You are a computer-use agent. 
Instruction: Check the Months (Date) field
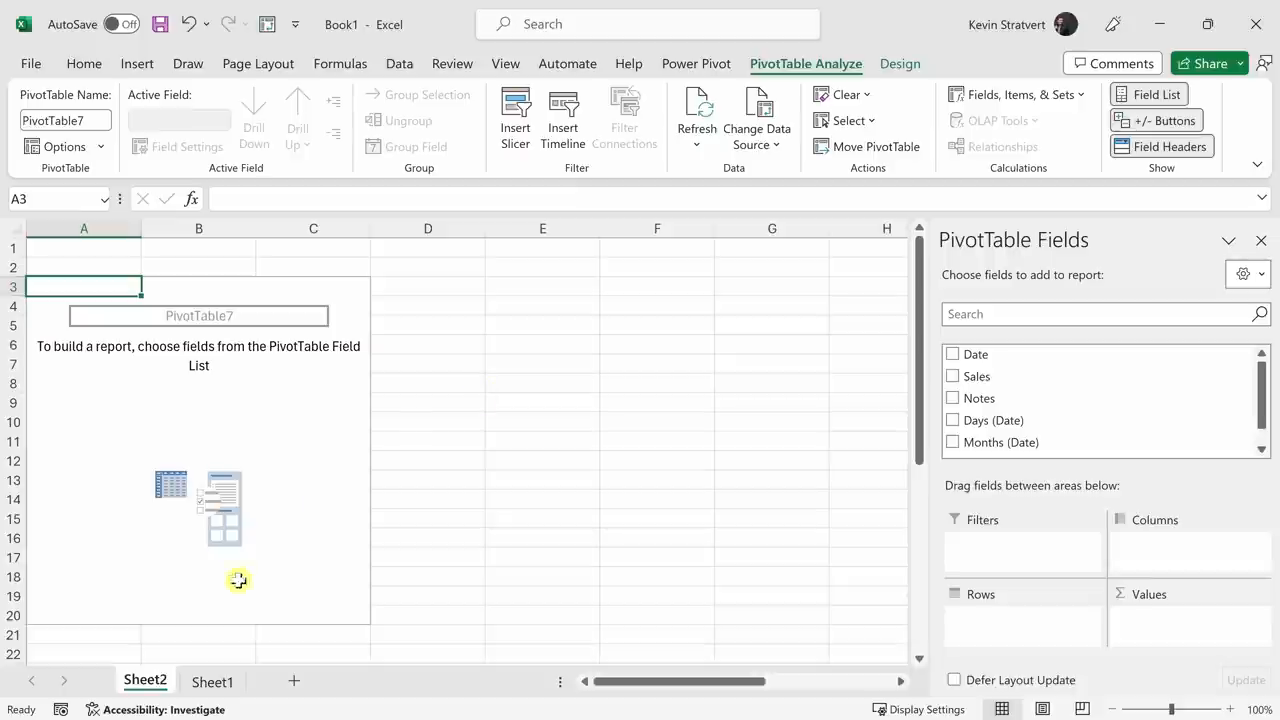point(953,442)
